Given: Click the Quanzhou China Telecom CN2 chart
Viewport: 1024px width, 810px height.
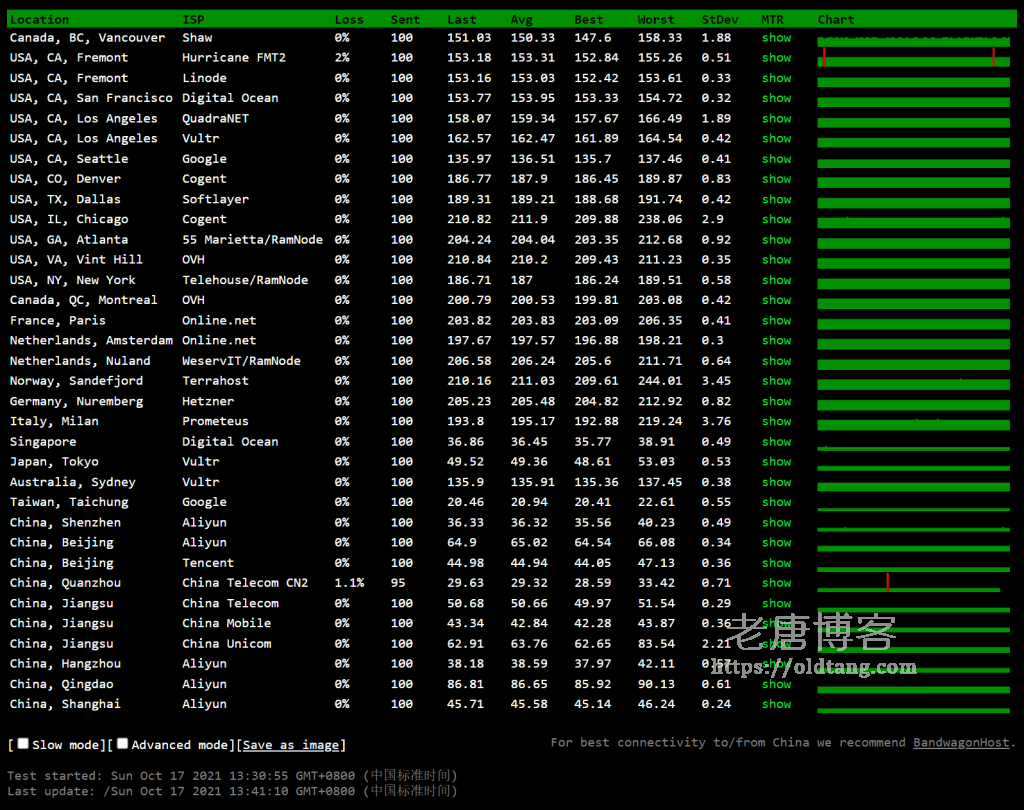Looking at the screenshot, I should pyautogui.click(x=909, y=583).
